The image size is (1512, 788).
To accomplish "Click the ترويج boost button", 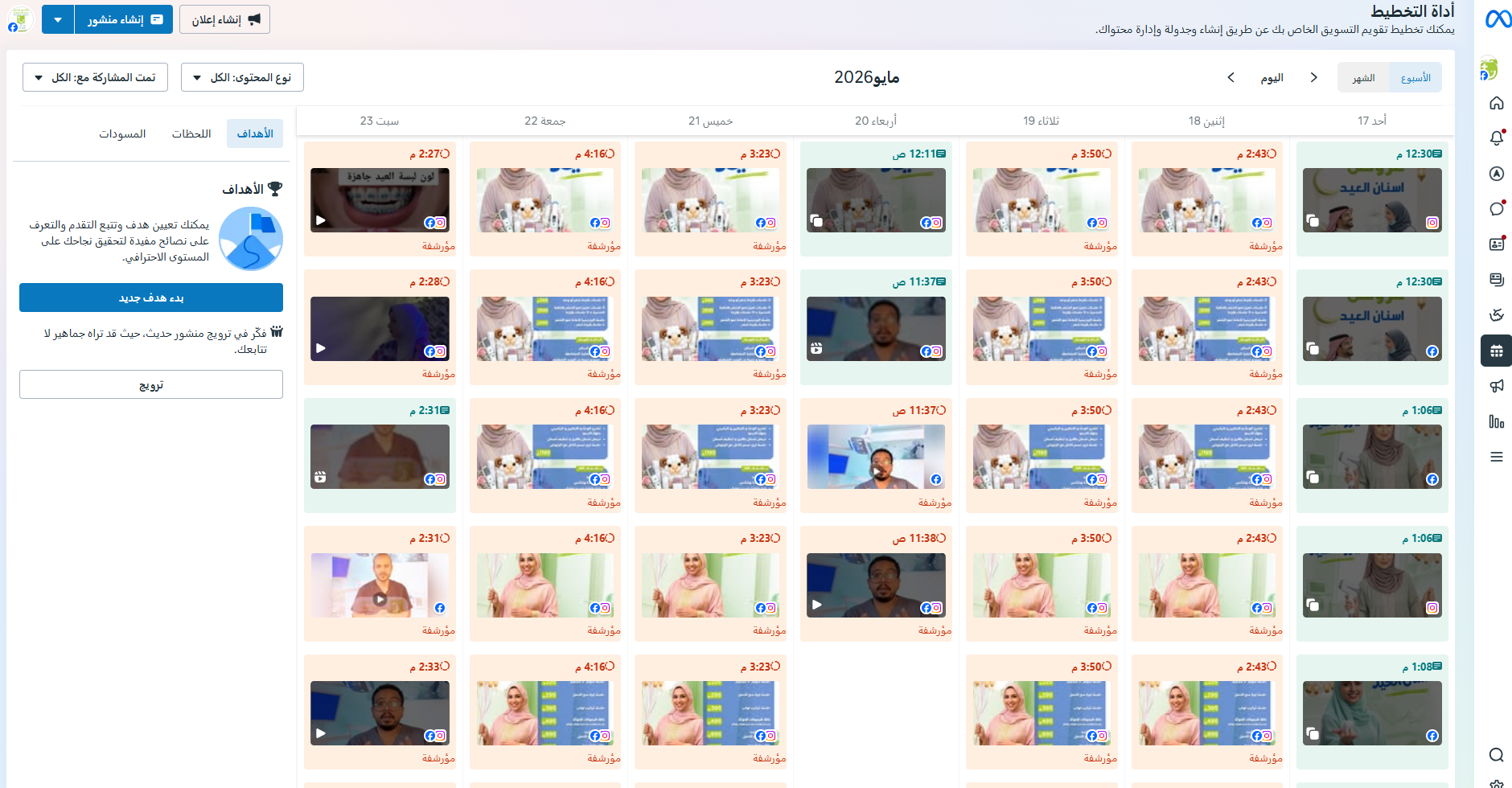I will [151, 384].
